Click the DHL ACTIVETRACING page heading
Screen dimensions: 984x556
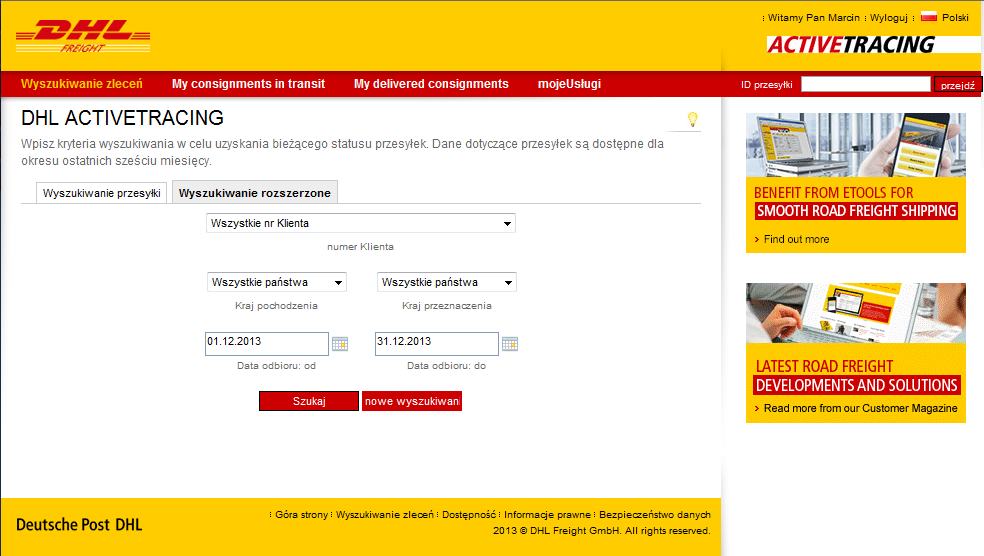(x=122, y=118)
